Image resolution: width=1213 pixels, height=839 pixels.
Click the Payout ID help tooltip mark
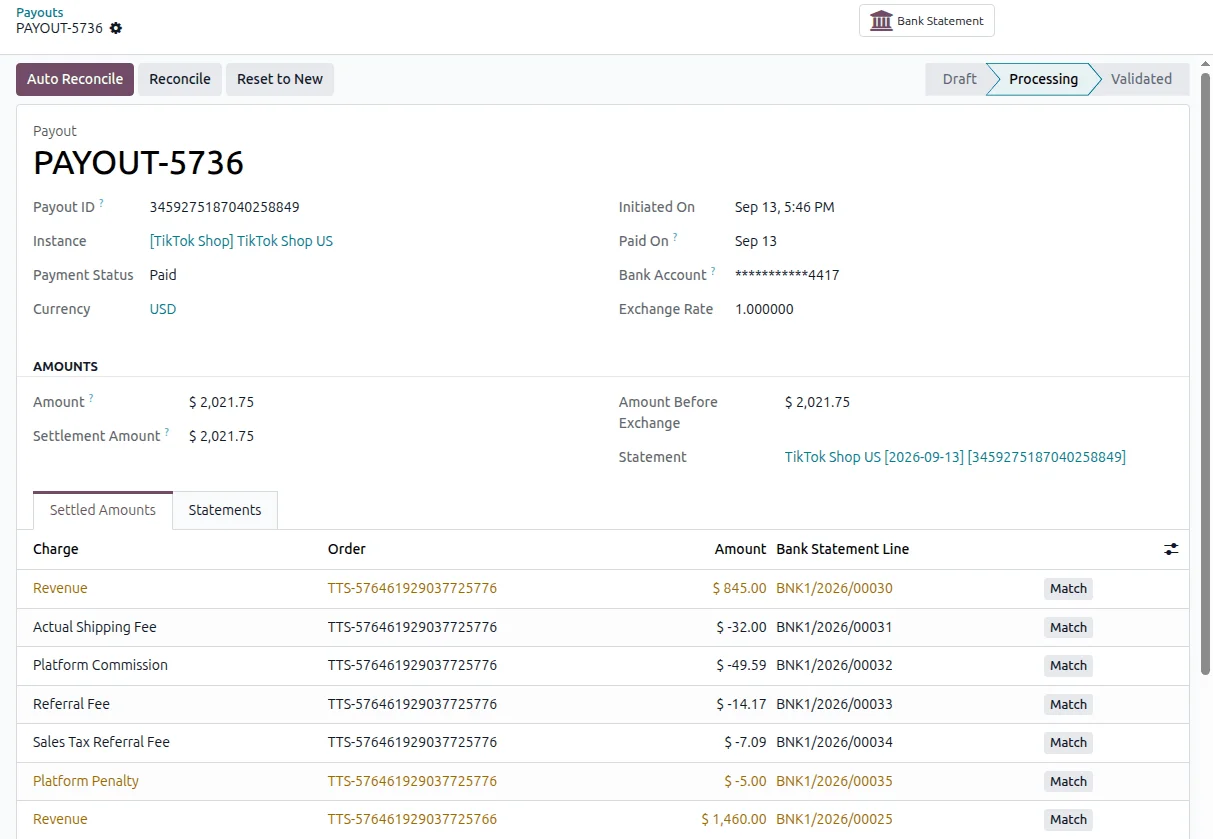click(x=101, y=203)
